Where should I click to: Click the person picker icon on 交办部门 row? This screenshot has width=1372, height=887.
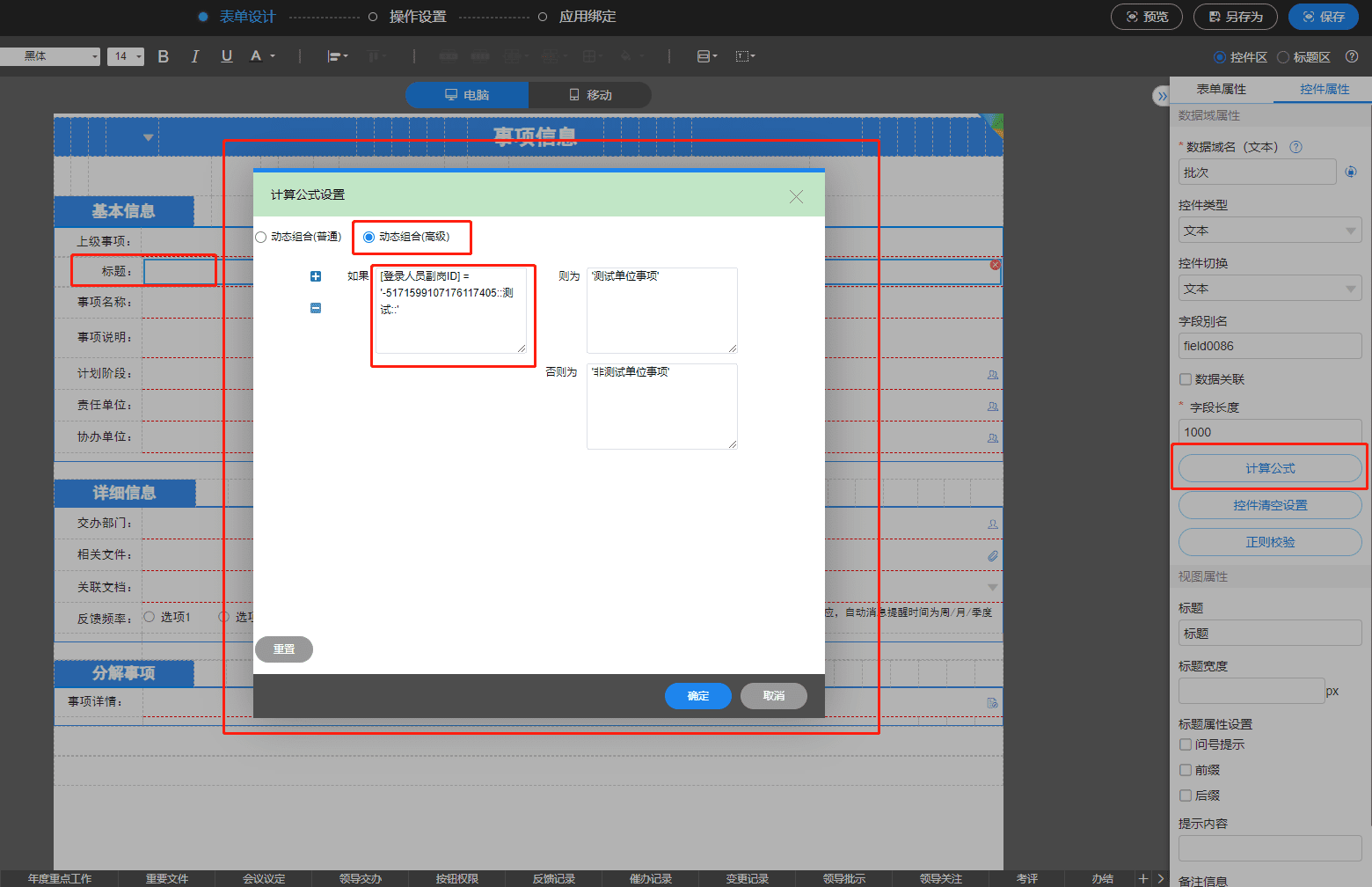(993, 524)
